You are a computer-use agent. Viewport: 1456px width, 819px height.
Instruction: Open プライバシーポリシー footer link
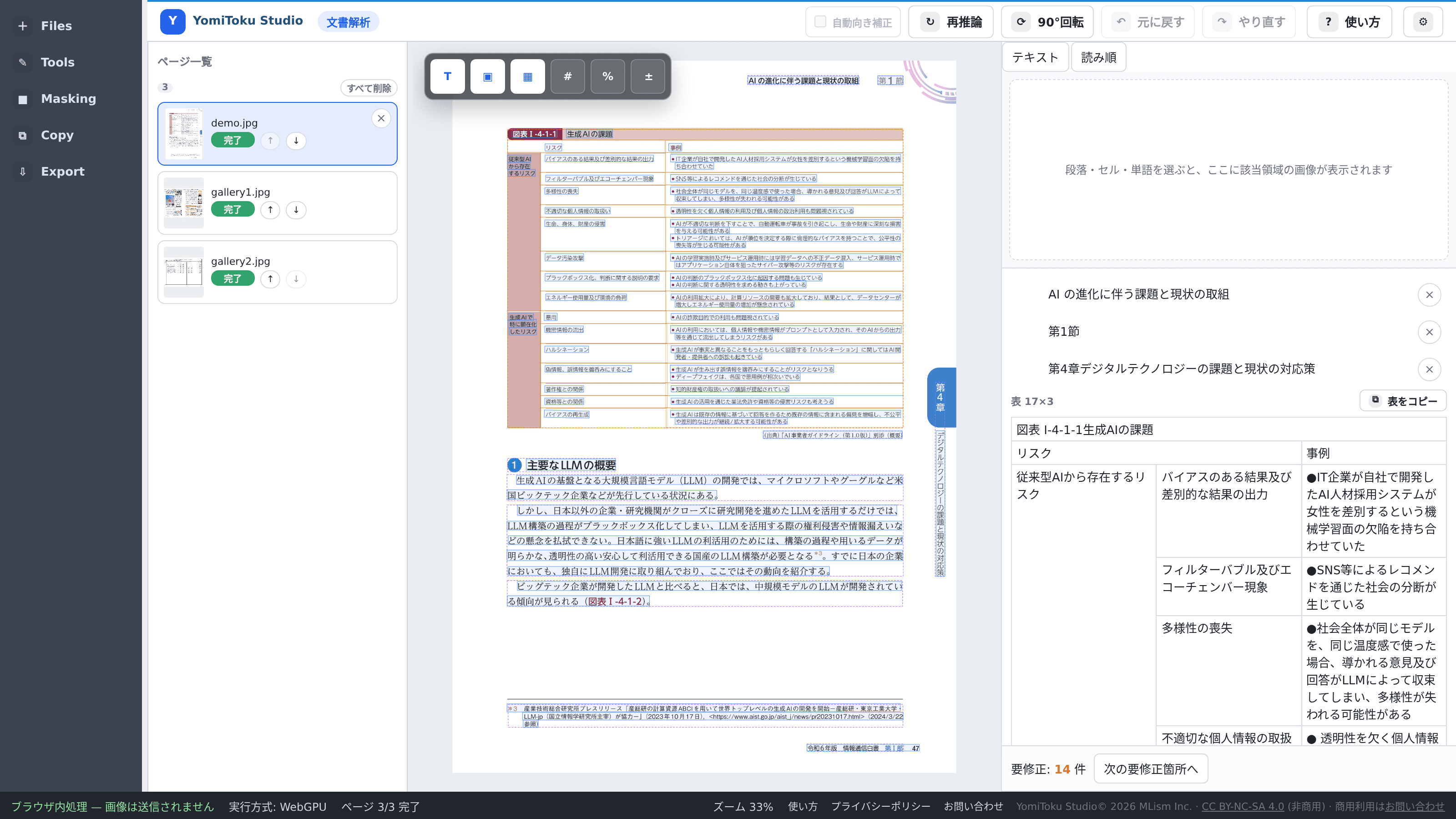point(880,807)
